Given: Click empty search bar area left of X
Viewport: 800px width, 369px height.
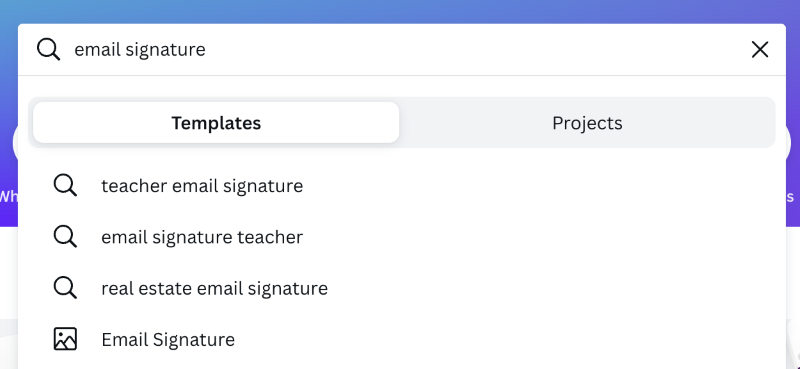Looking at the screenshot, I should coord(474,50).
